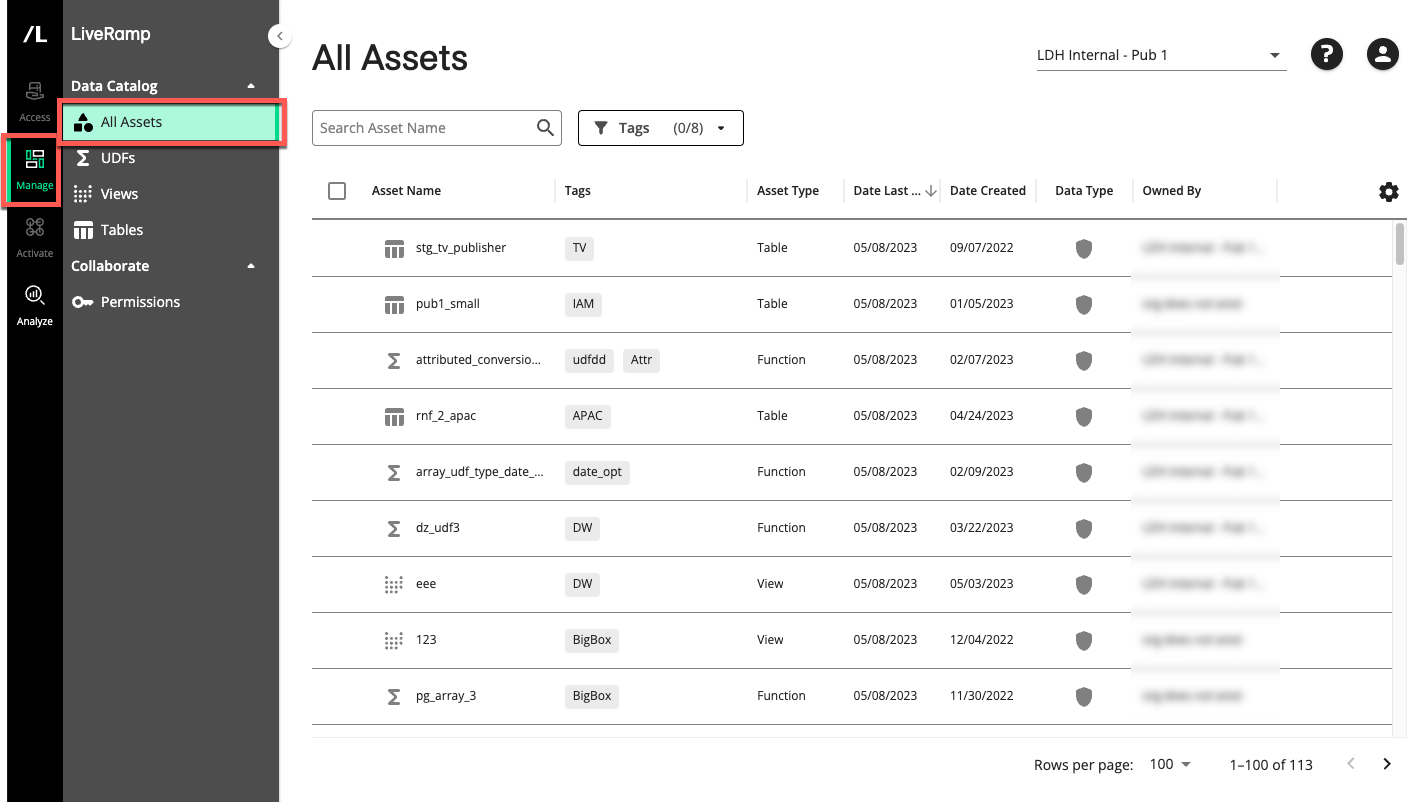Screen dimensions: 1424x802
Task: Click function icon for dz_udf3
Action: tap(394, 528)
